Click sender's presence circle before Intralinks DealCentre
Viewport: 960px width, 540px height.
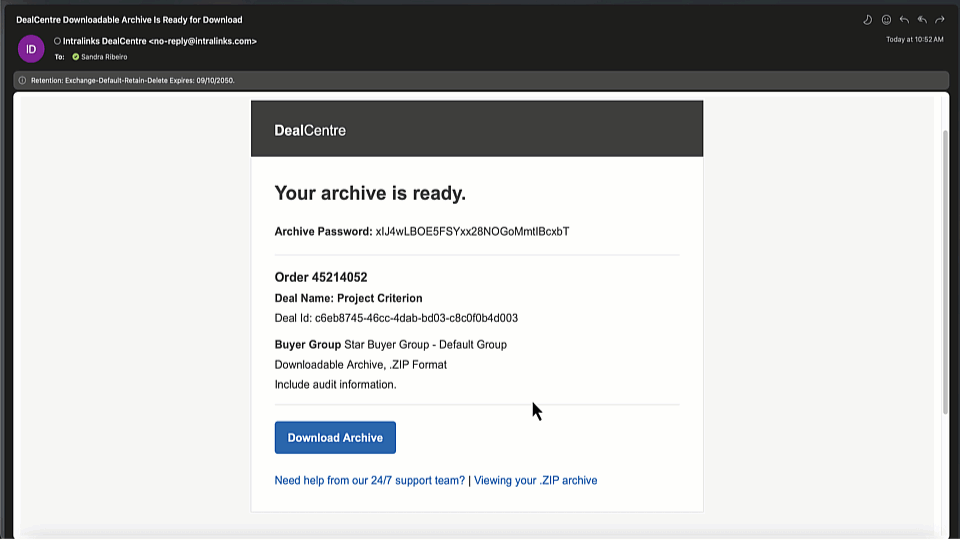tap(58, 41)
